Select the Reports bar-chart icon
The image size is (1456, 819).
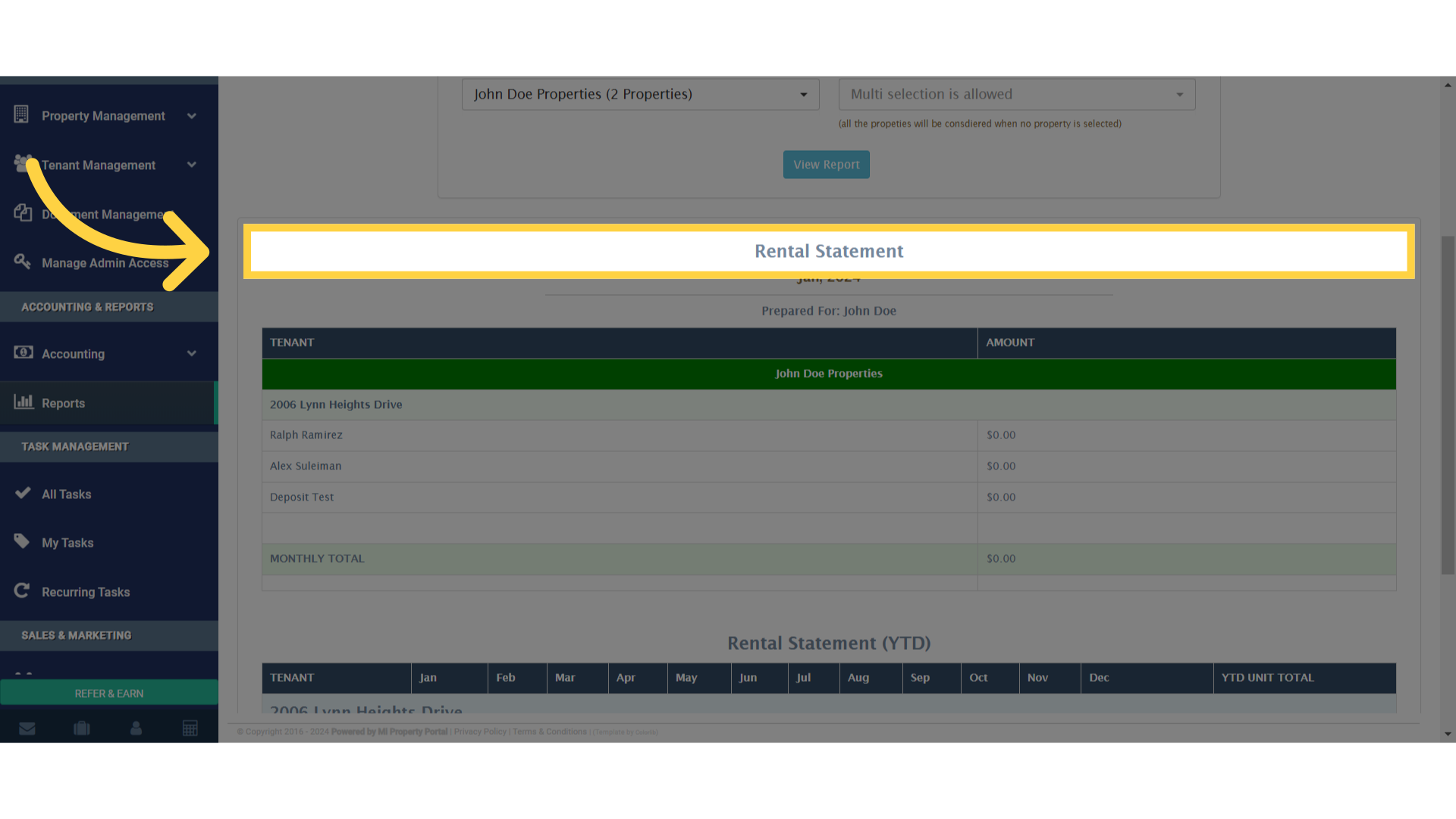(x=23, y=403)
